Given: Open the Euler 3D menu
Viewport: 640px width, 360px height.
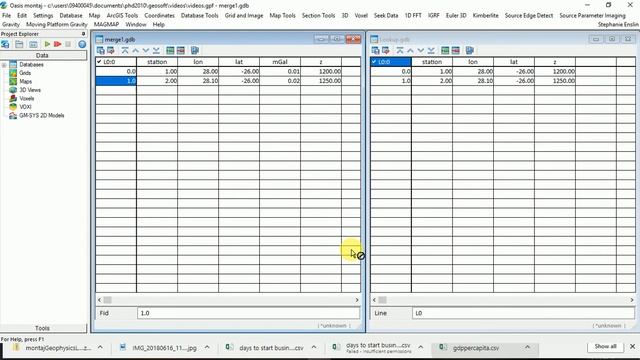Looking at the screenshot, I should [x=456, y=16].
